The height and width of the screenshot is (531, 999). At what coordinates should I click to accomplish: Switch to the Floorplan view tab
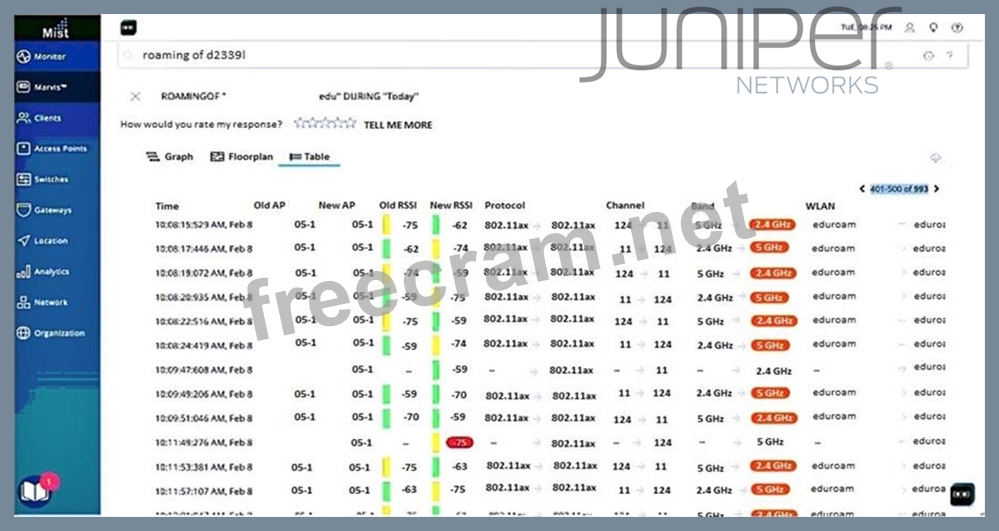tap(240, 157)
